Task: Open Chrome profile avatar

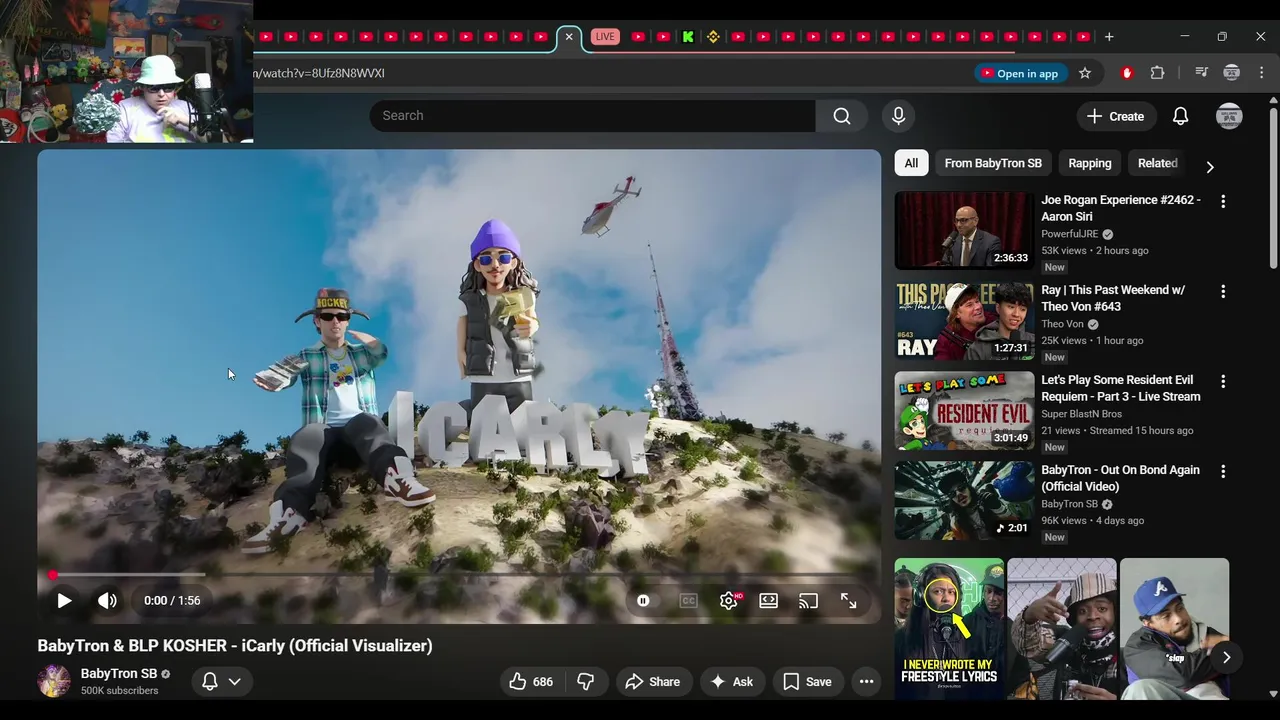Action: [1232, 73]
